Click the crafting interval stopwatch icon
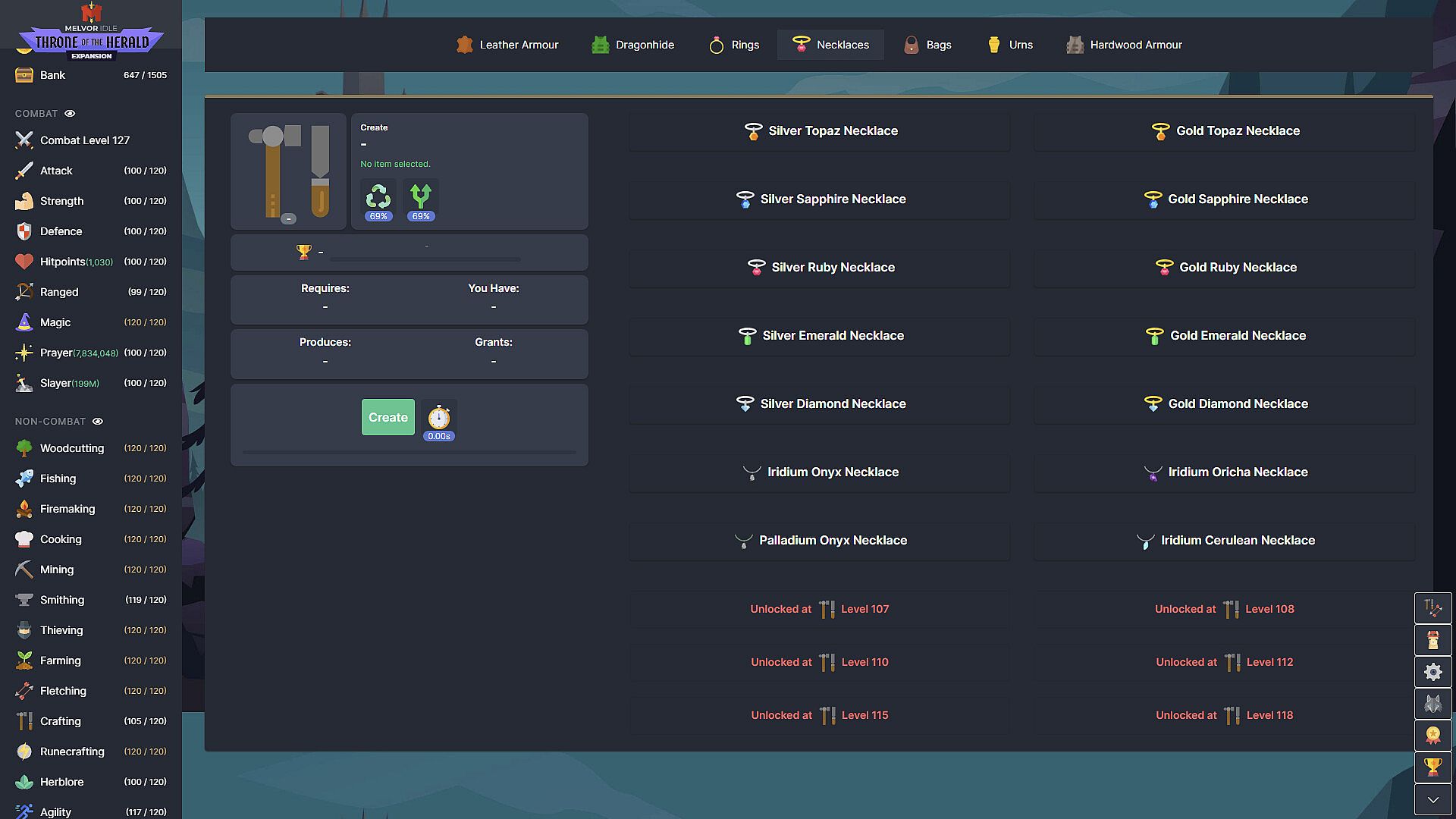The height and width of the screenshot is (819, 1456). [439, 418]
